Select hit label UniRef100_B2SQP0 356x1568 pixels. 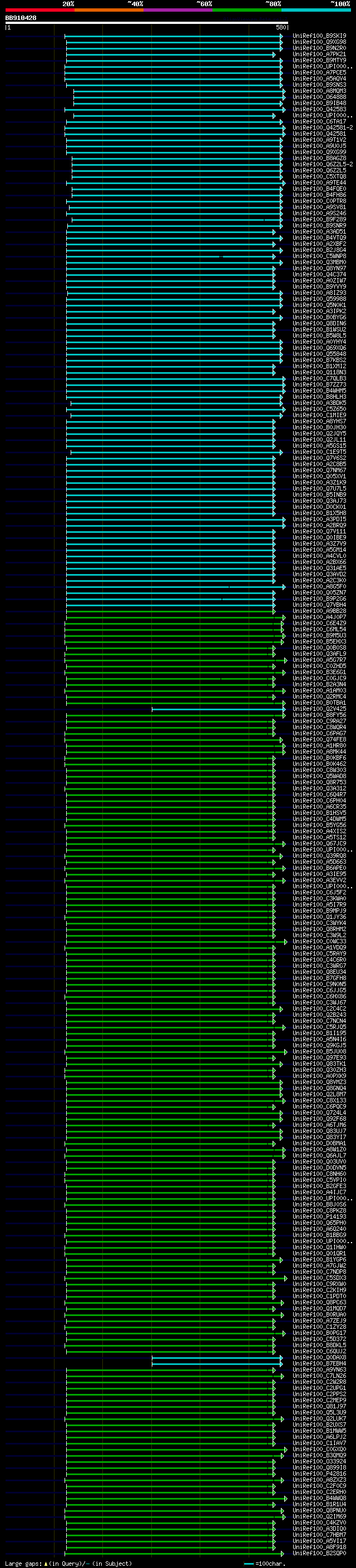tap(319, 1554)
